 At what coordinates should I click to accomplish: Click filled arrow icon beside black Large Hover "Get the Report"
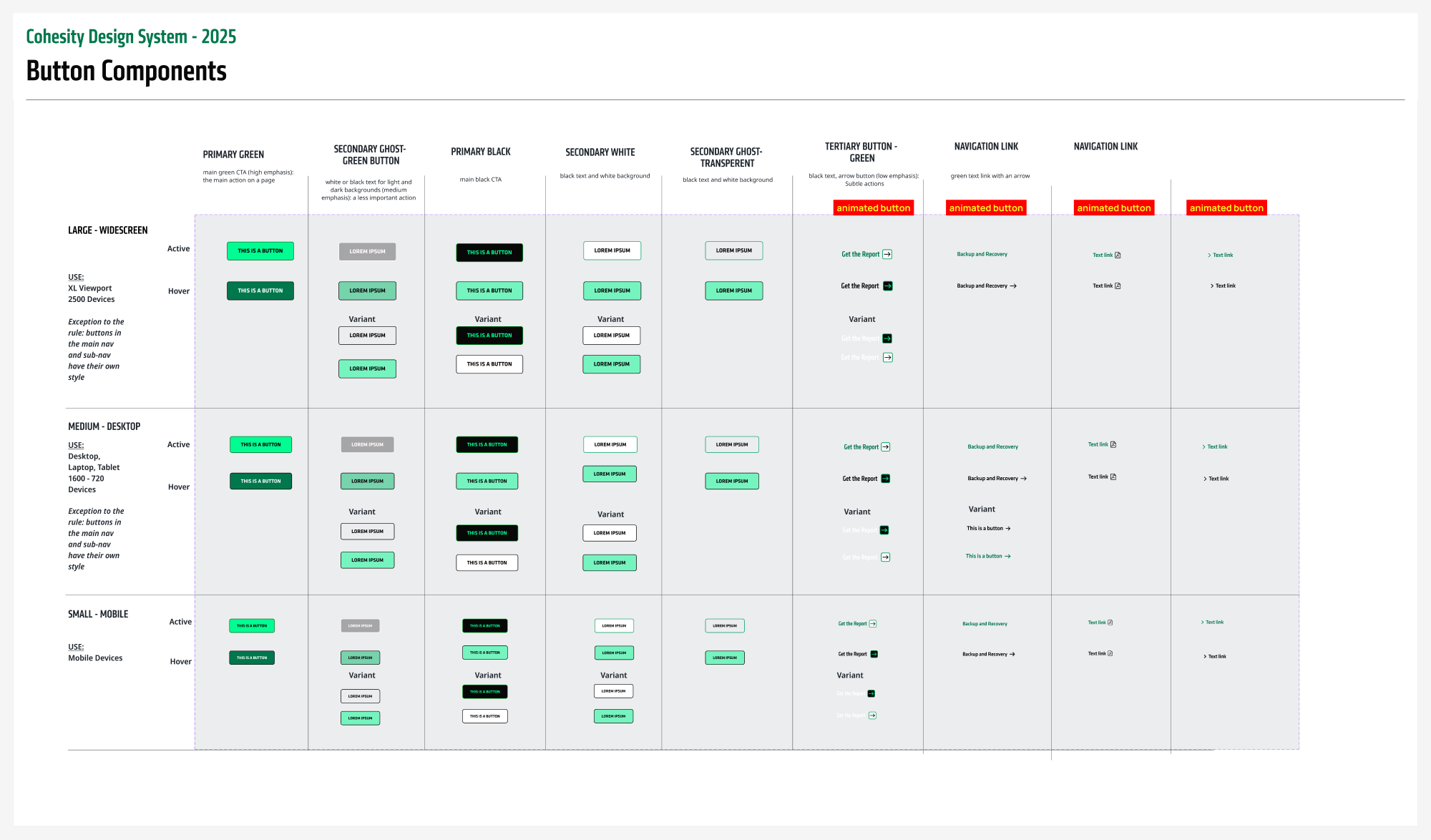pyautogui.click(x=888, y=285)
